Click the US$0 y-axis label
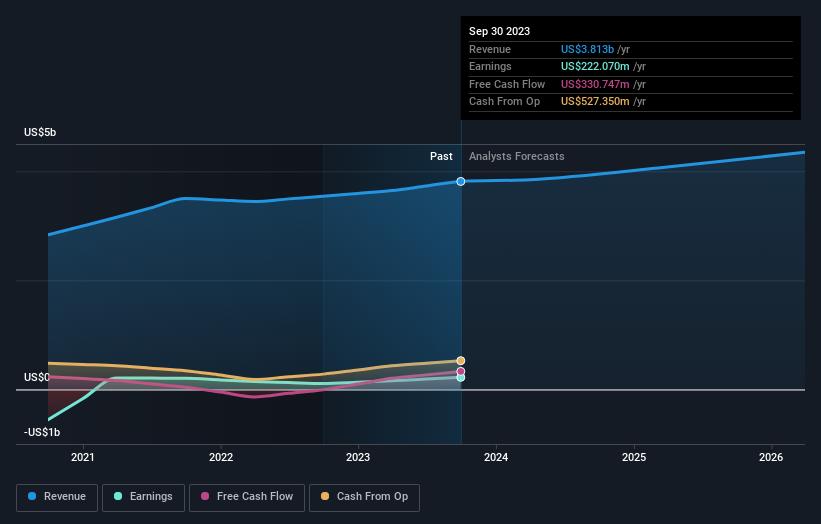 pyautogui.click(x=37, y=377)
